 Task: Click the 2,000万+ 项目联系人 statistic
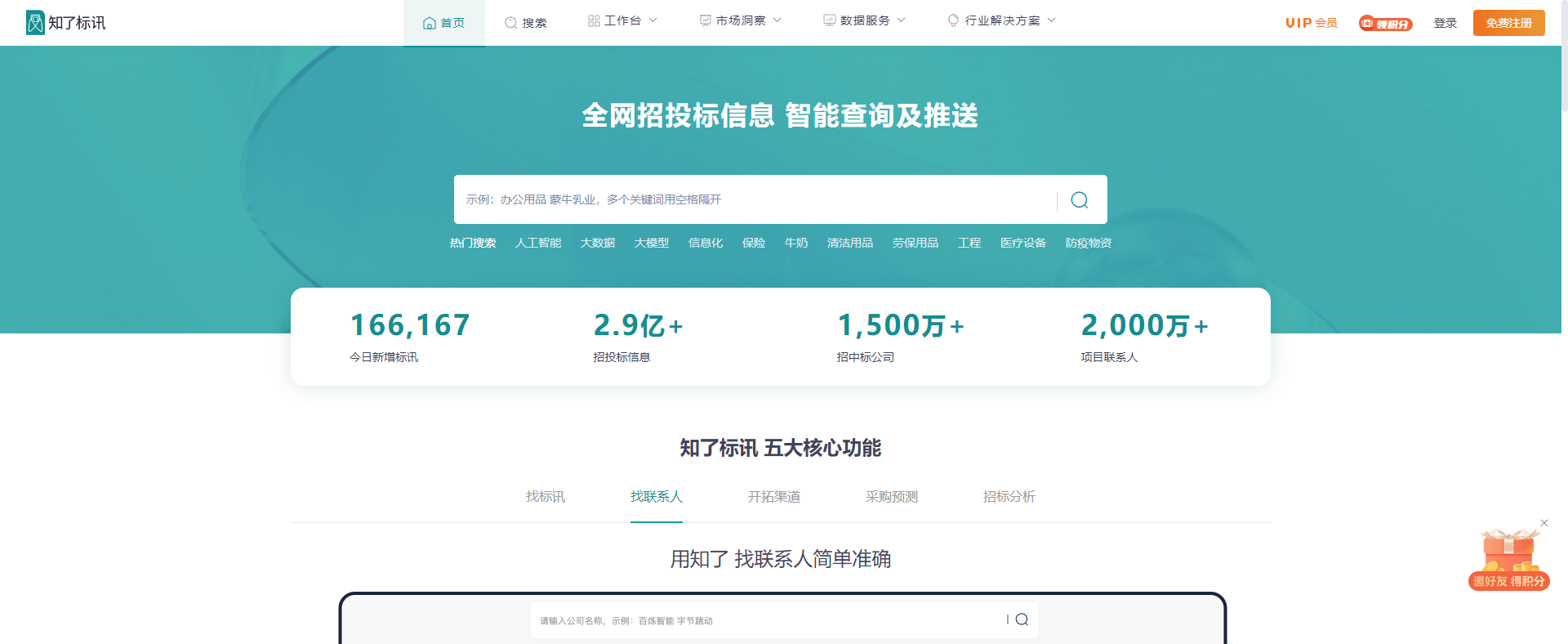pyautogui.click(x=1145, y=337)
